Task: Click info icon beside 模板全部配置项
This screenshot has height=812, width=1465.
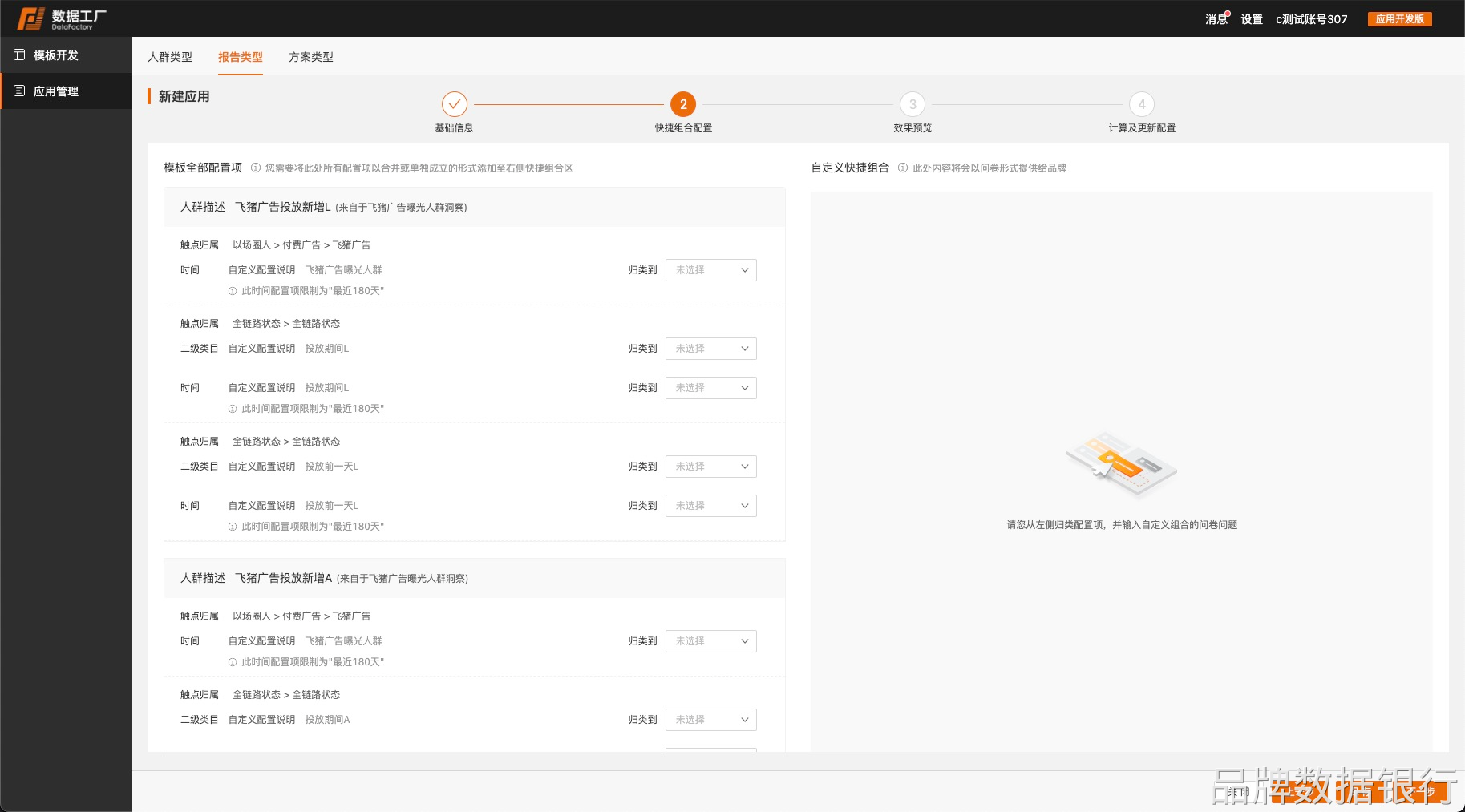Action: point(256,168)
